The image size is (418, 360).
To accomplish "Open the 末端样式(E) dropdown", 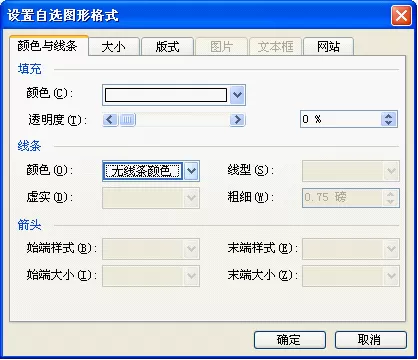I will (351, 249).
